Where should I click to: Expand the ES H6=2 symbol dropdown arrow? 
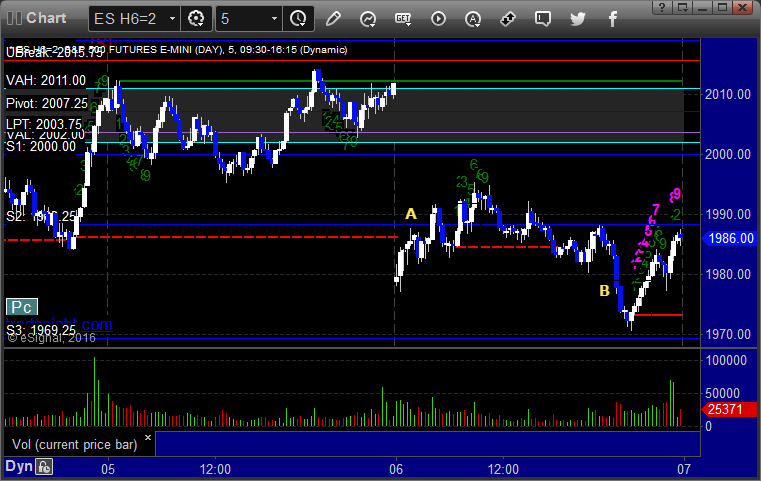click(x=172, y=19)
